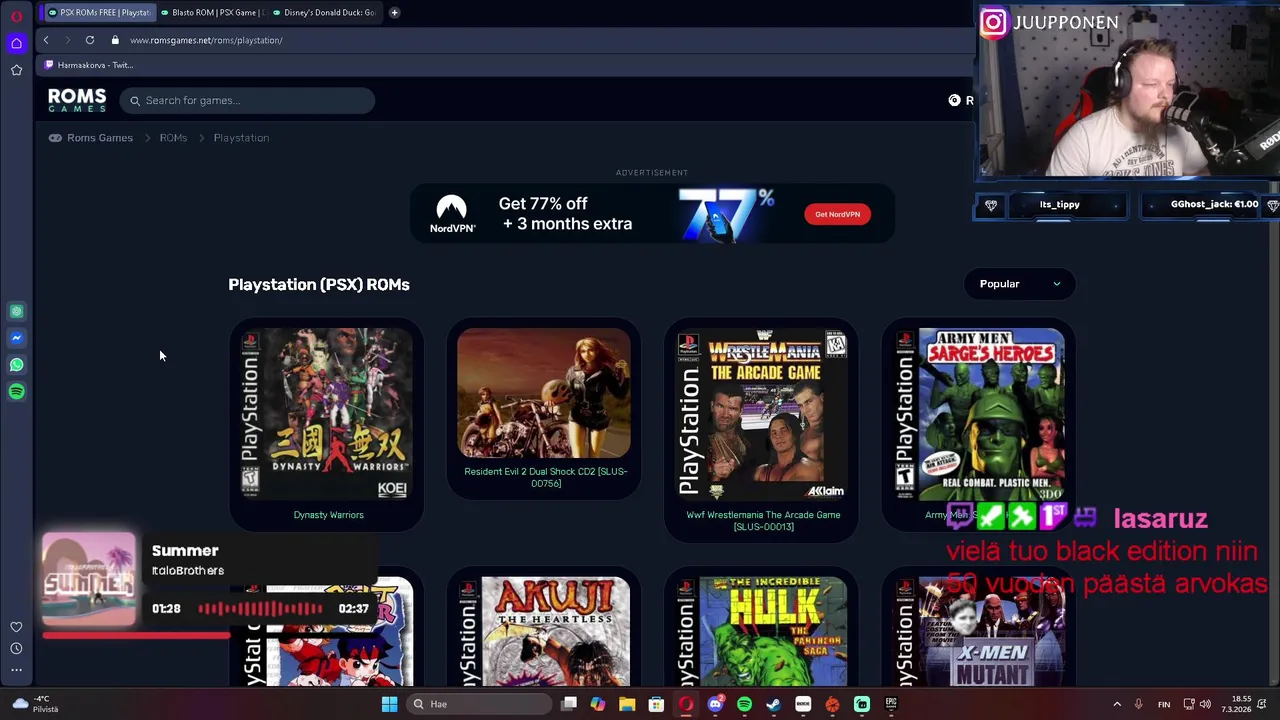Open the Popular sort dropdown

(1019, 284)
